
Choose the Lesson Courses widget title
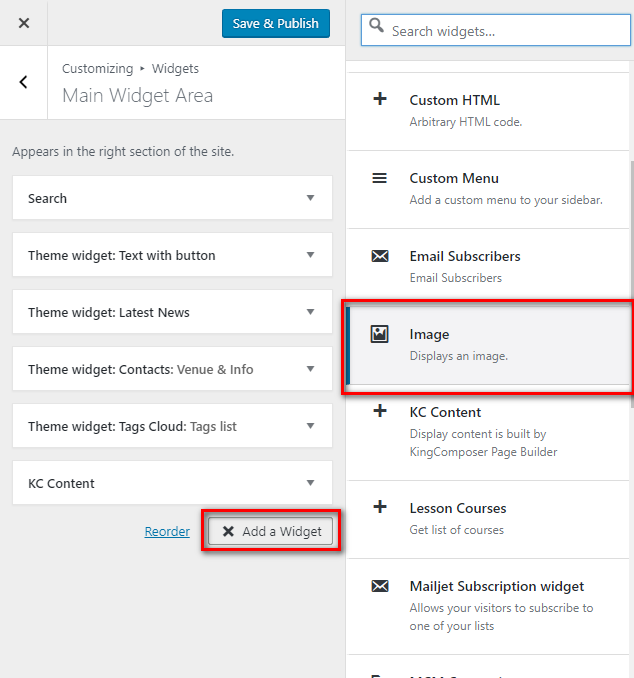[458, 508]
